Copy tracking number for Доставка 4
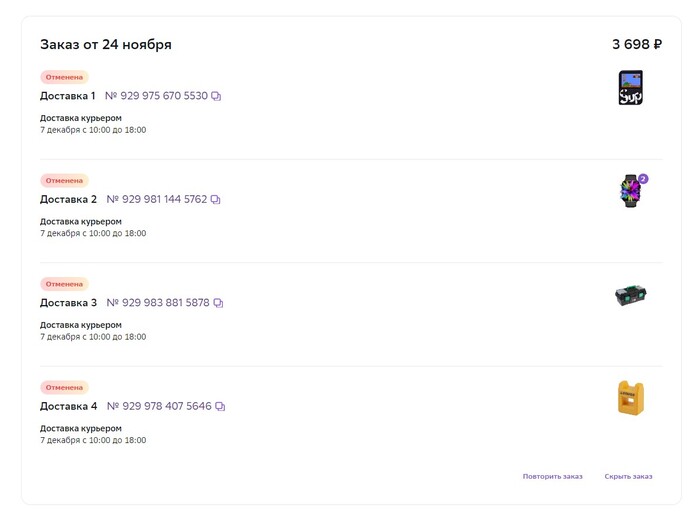The image size is (700, 512). tap(220, 407)
